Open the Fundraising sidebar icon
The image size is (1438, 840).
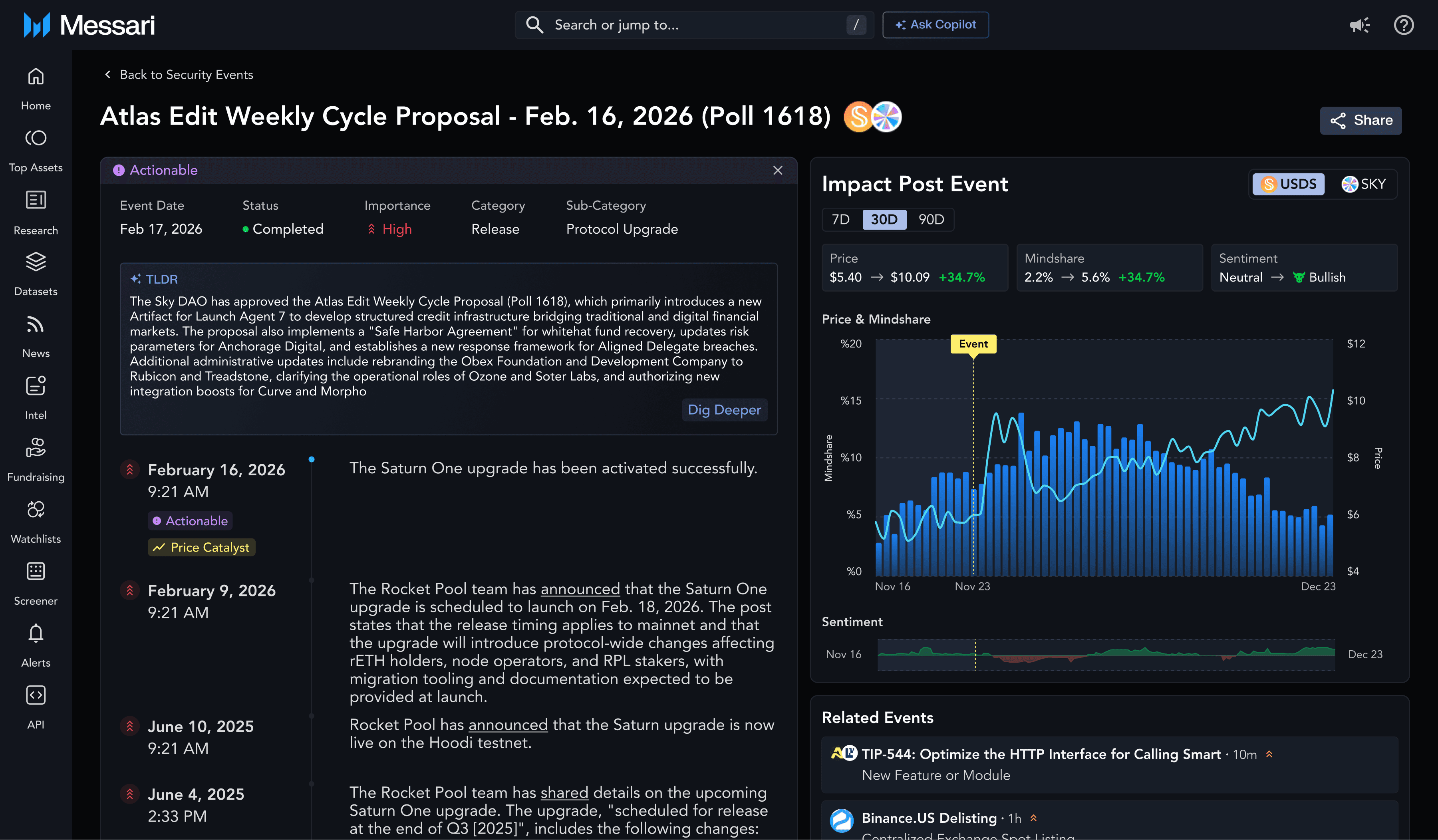click(36, 448)
